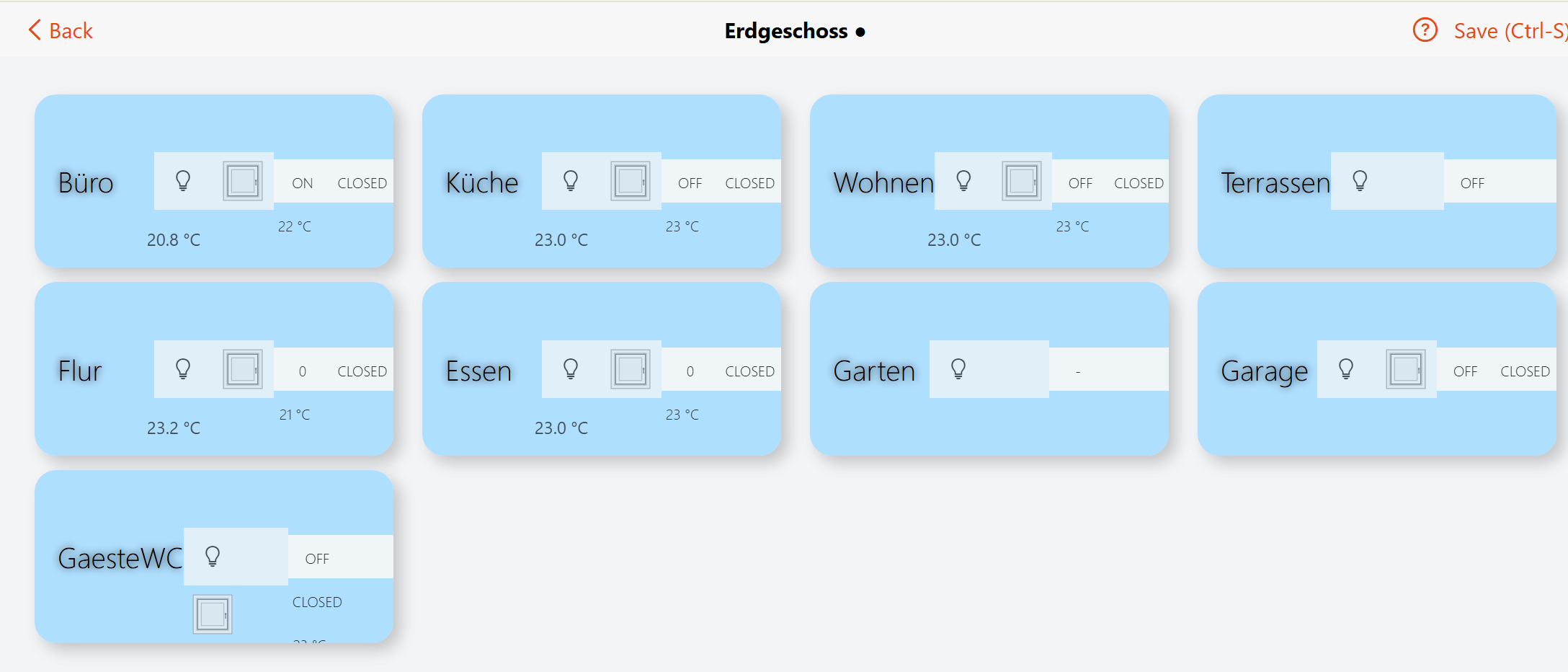Click the Büro setpoint 22 °C
This screenshot has height=672, width=1568.
click(x=295, y=226)
